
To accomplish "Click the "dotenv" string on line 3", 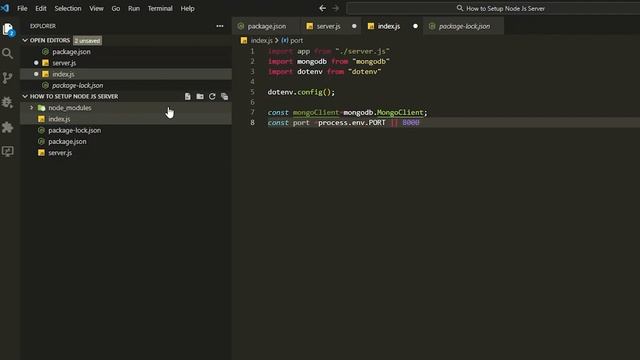I will point(364,71).
